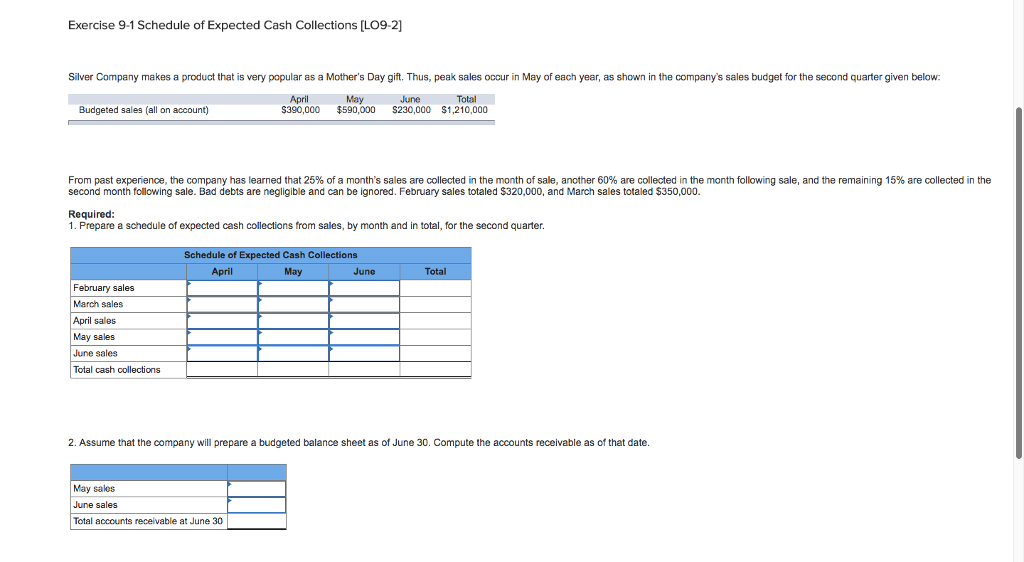Click June sales April input cell
This screenshot has width=1024, height=562.
(222, 353)
